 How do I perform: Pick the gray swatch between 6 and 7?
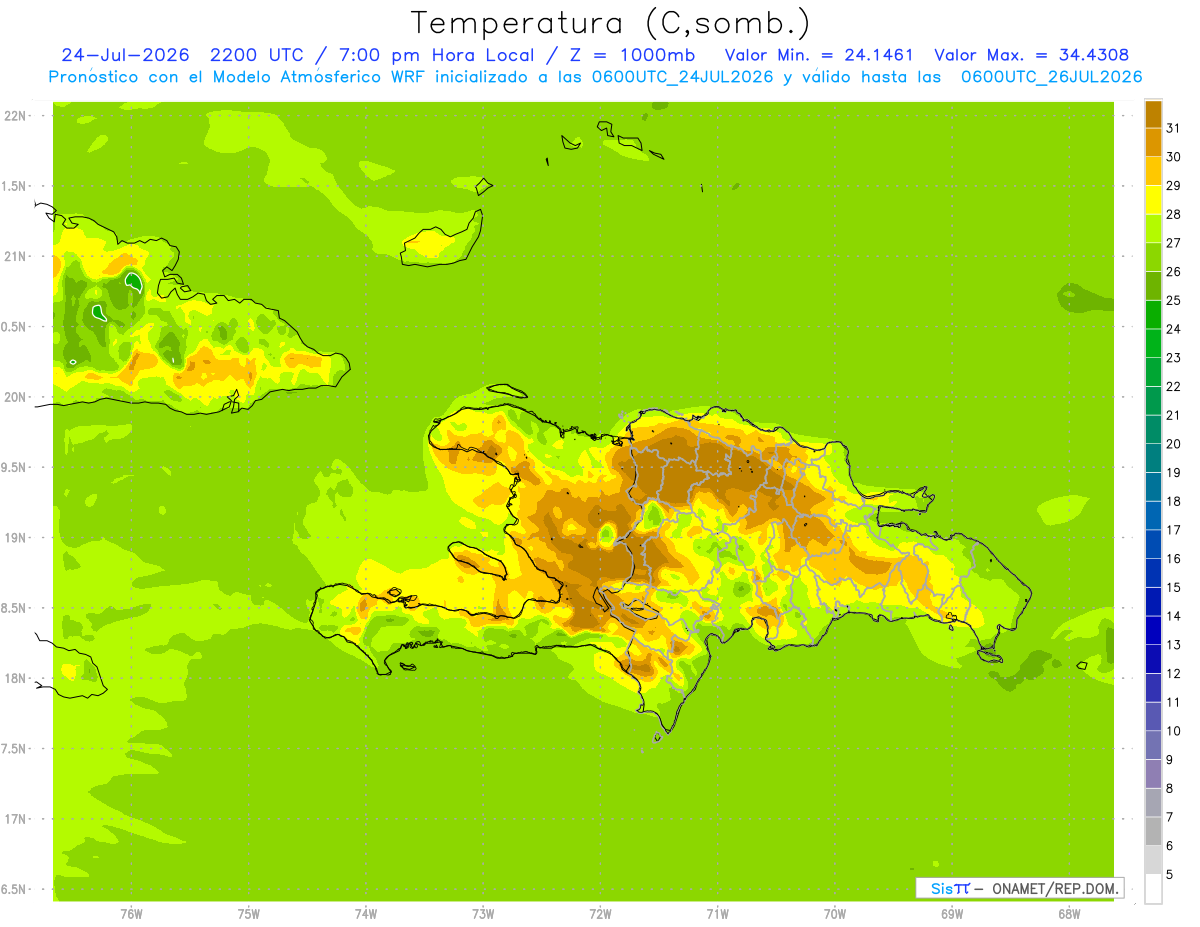click(1153, 831)
